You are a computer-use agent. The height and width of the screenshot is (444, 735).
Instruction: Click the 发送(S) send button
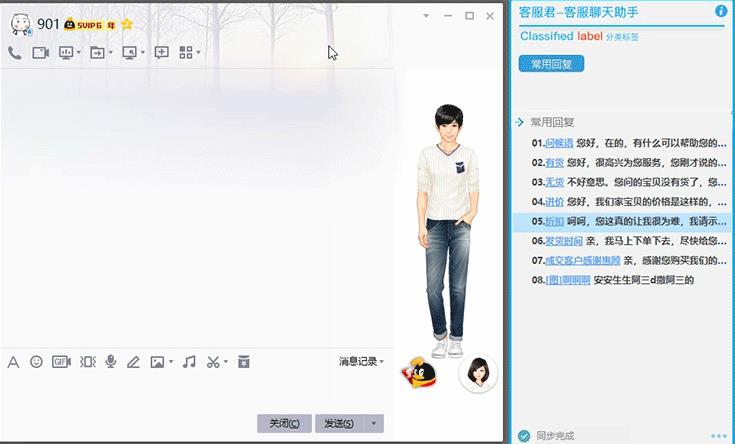pos(339,423)
